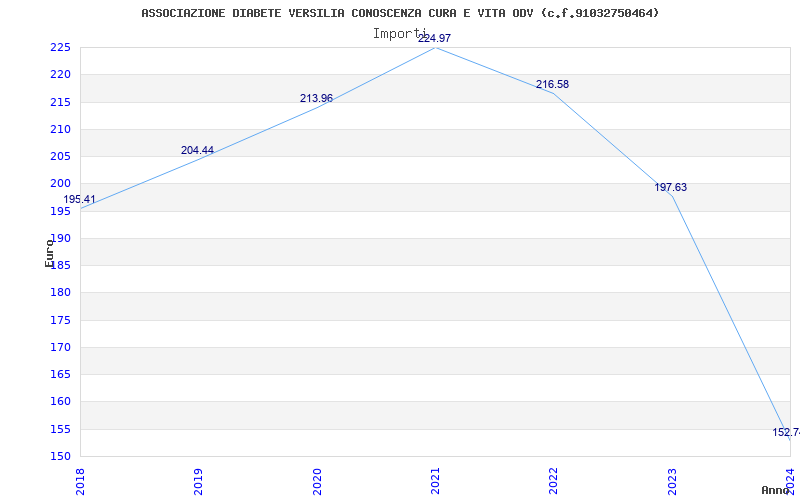Click the 205 y-axis tick value
The image size is (800, 500).
60,156
